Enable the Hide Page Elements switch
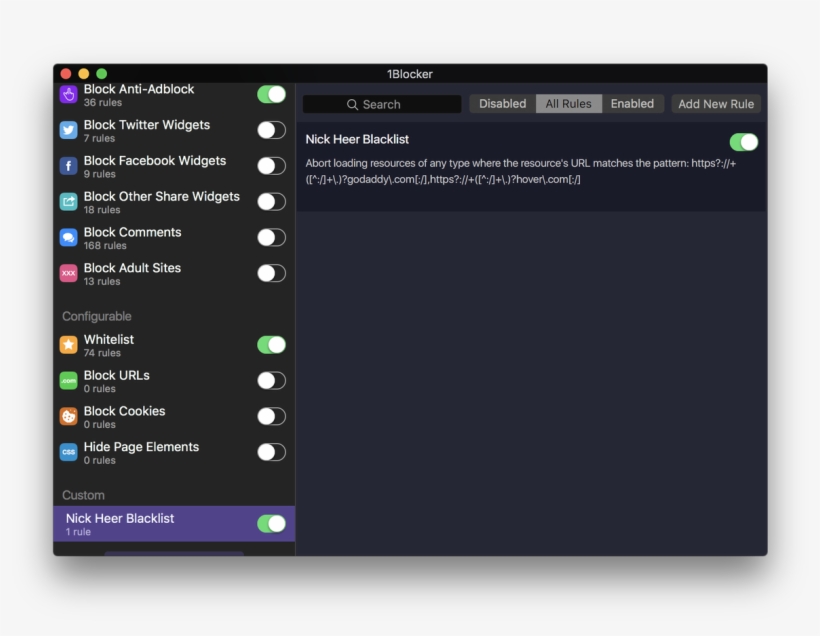The height and width of the screenshot is (636, 820). pos(271,452)
